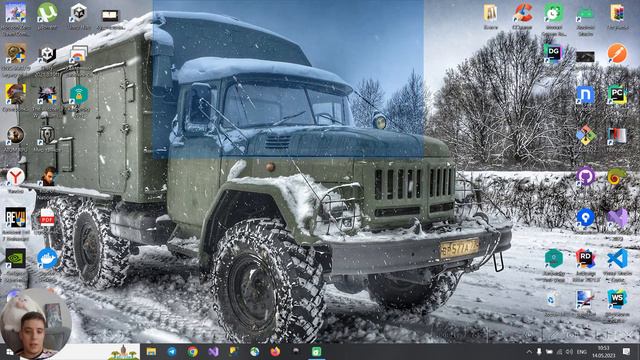Open the uTorrent desktop shortcut

click(47, 13)
